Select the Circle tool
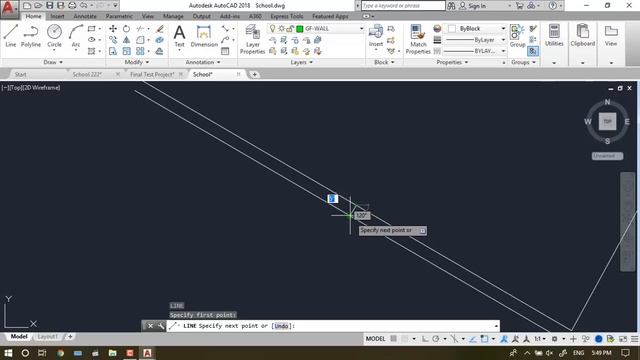The image size is (640, 360). pos(54,36)
